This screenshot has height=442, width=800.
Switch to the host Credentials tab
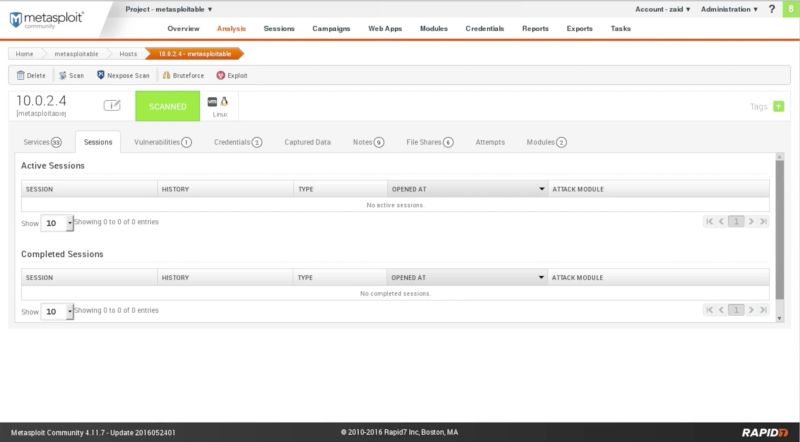point(238,142)
